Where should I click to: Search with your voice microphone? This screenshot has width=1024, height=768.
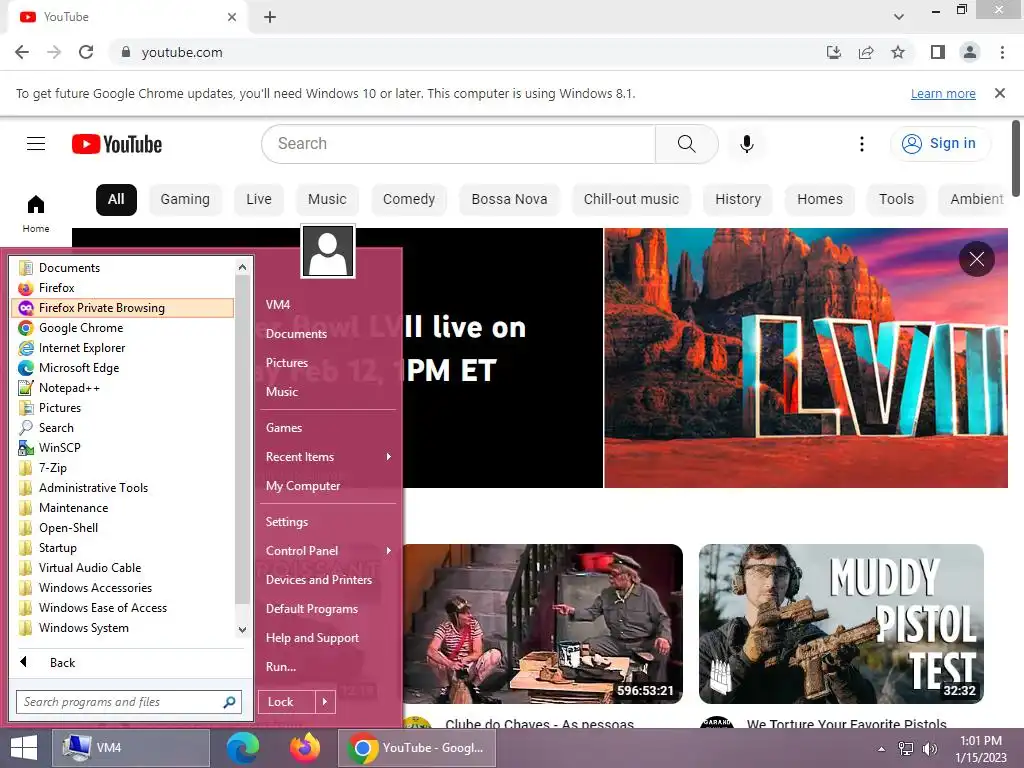point(747,144)
